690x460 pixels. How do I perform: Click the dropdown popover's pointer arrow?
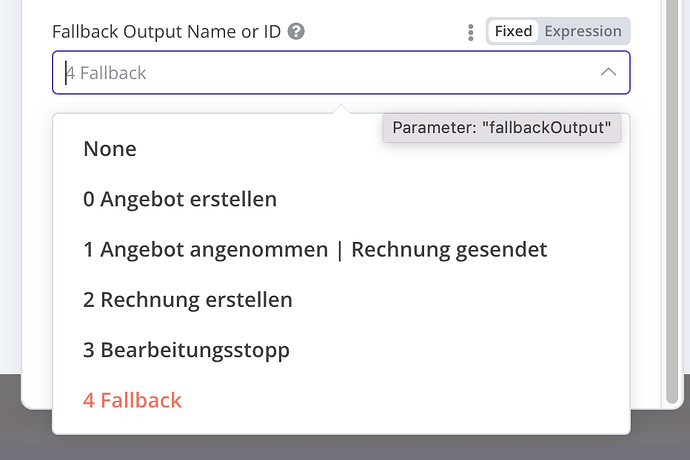click(x=341, y=108)
